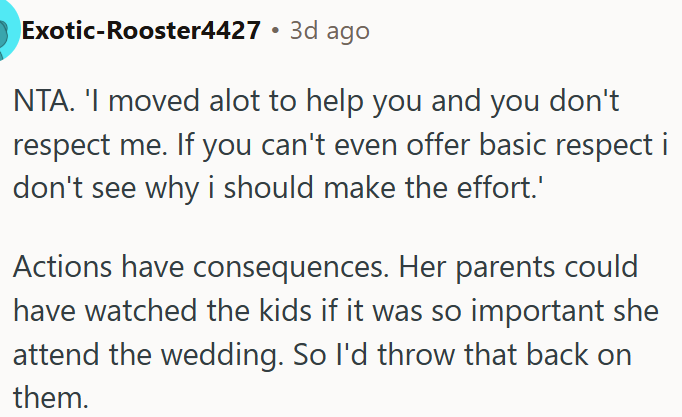The image size is (682, 417).
Task: Click the "3d ago" comment timestamp
Action: tap(329, 31)
